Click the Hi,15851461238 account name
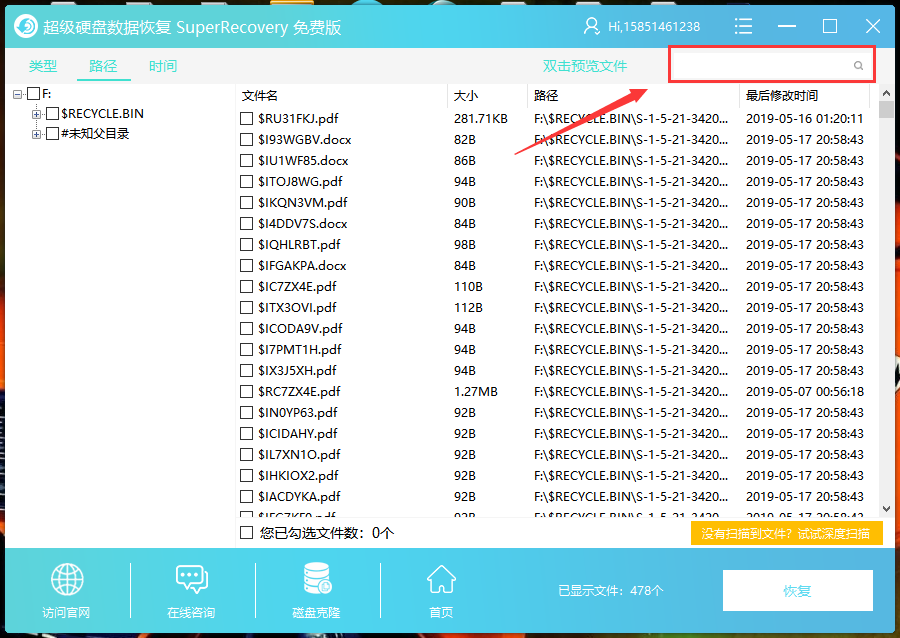 (x=654, y=26)
